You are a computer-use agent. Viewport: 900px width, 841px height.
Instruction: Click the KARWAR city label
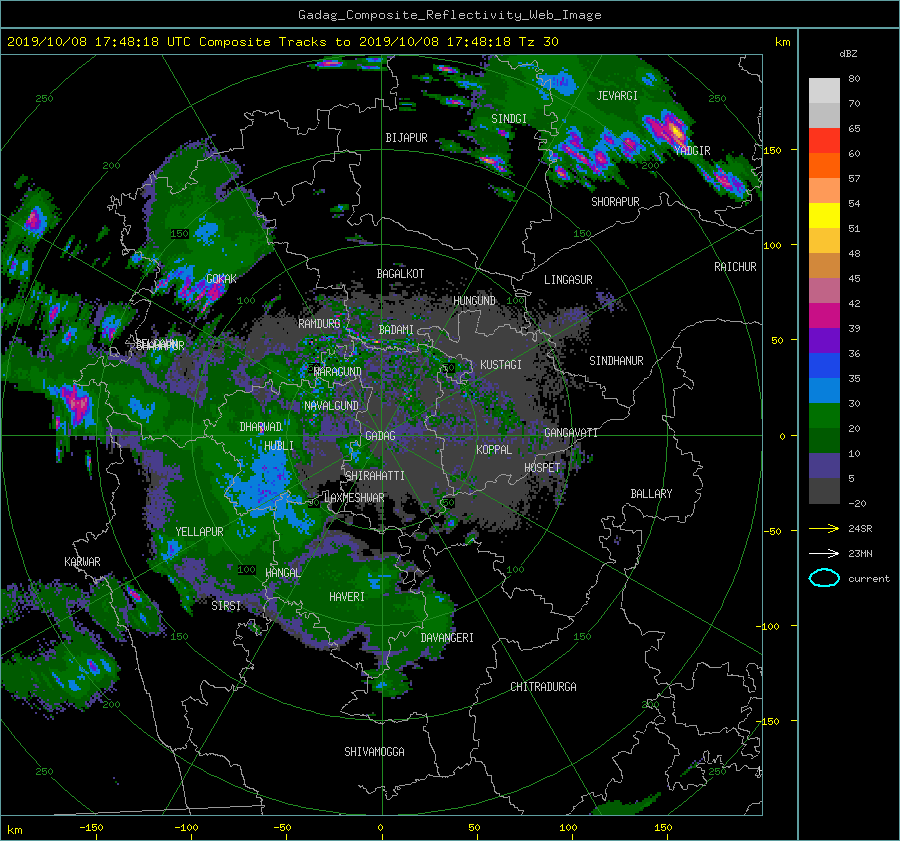point(82,562)
